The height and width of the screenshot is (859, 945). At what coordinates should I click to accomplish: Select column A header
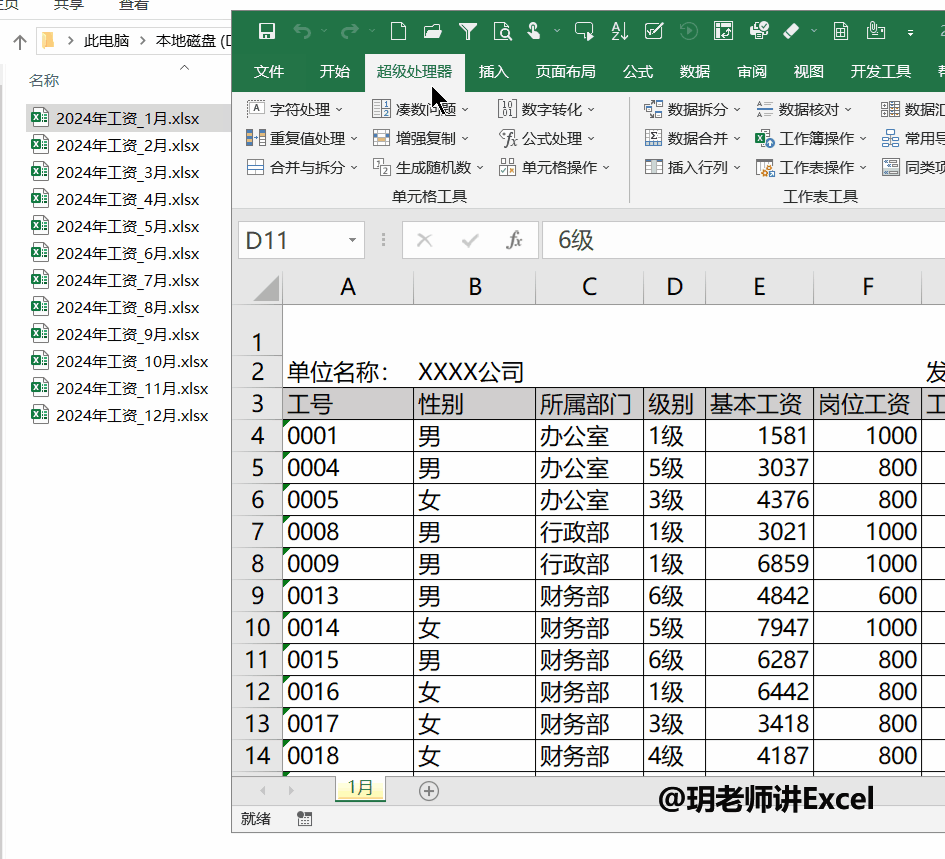[x=348, y=287]
